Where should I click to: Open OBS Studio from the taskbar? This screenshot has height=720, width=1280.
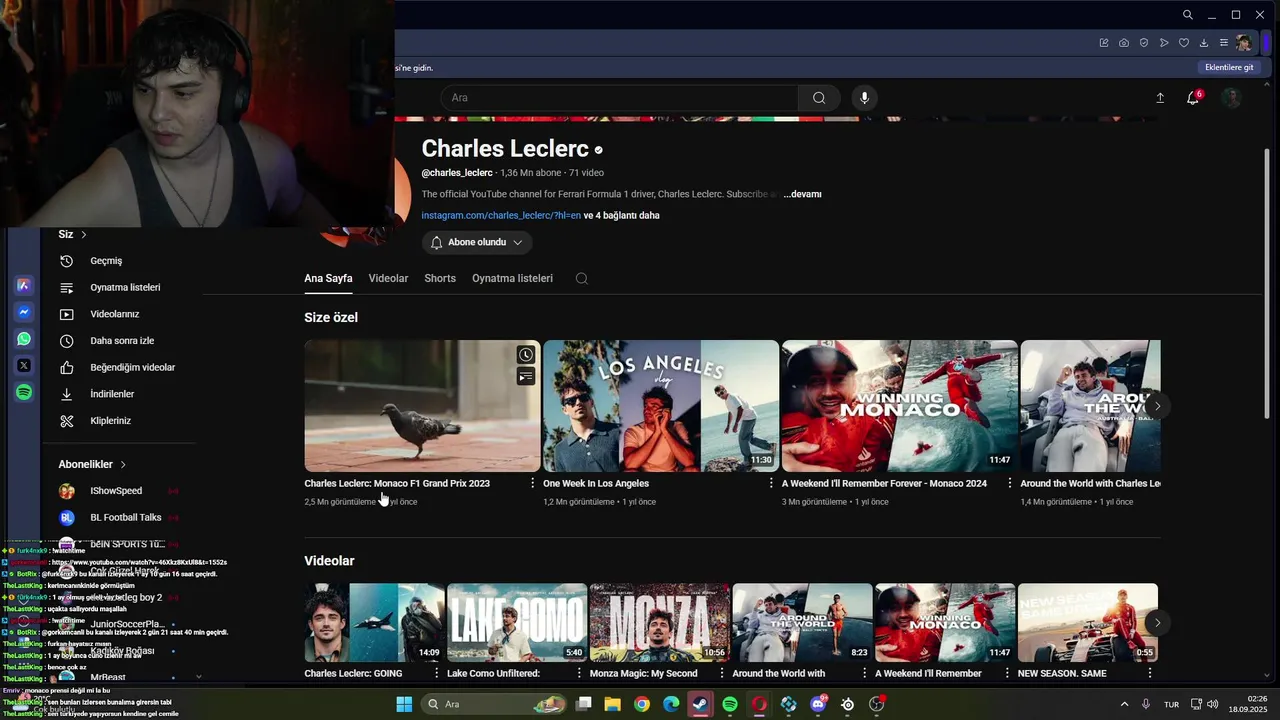coord(877,704)
